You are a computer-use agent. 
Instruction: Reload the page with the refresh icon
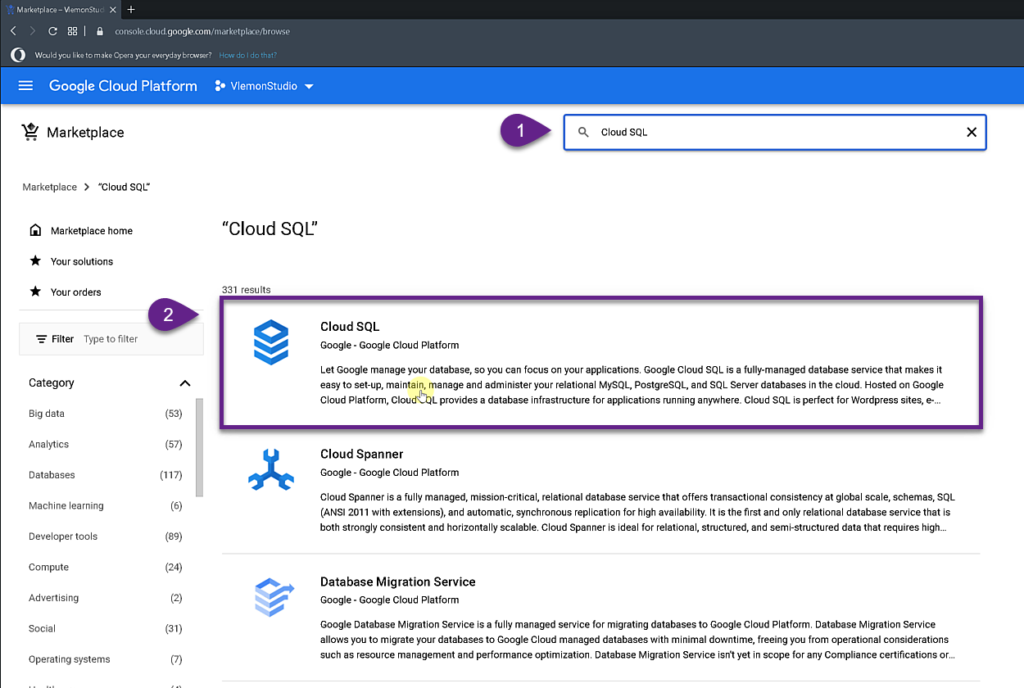point(51,31)
